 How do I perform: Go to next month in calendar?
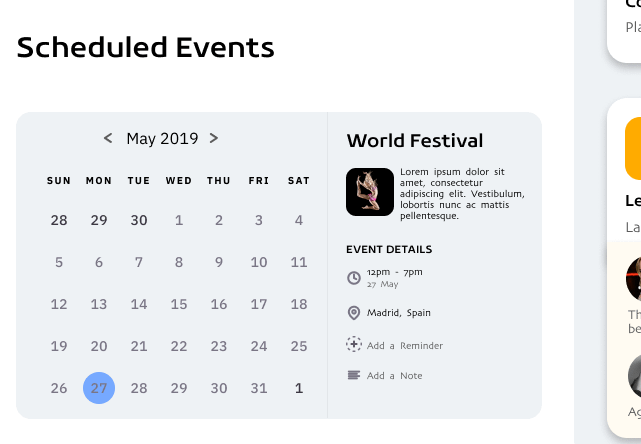[x=214, y=139]
